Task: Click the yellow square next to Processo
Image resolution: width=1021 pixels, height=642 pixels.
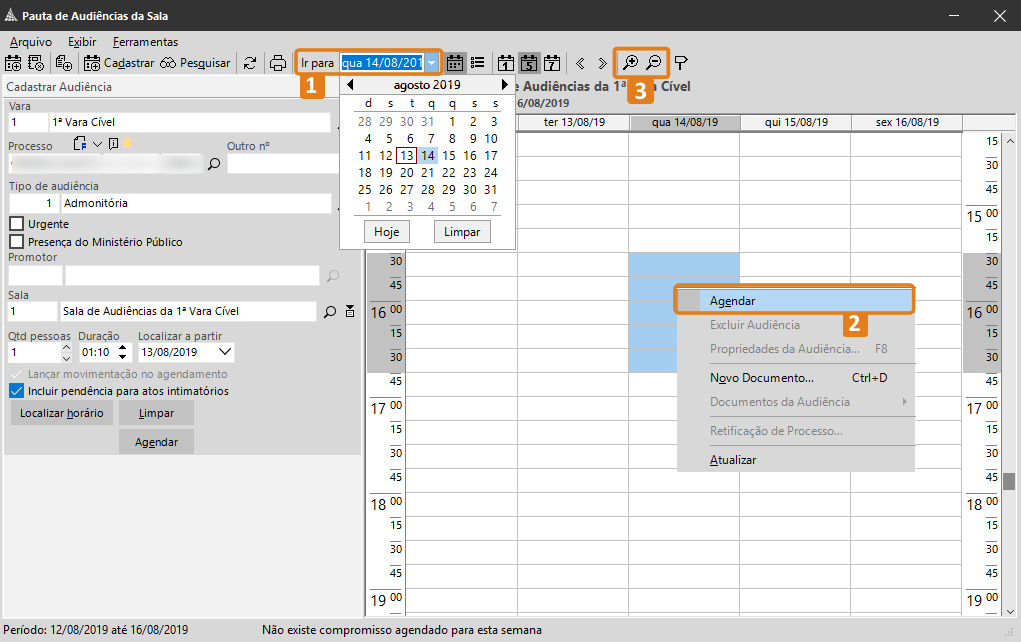Action: point(127,143)
